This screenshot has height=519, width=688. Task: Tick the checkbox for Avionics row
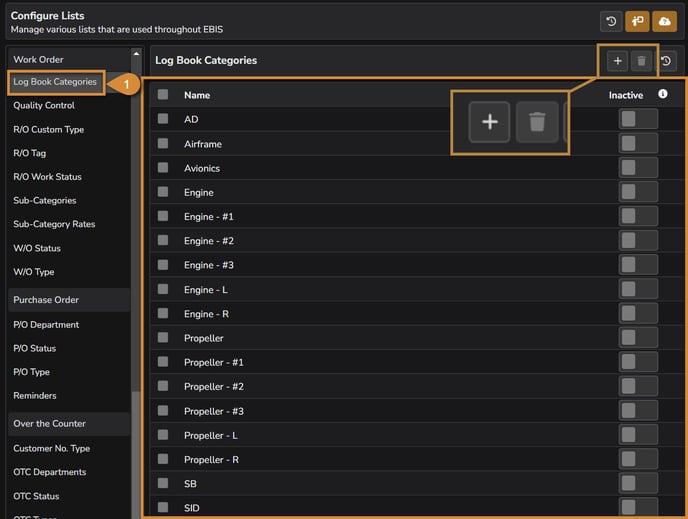point(163,168)
